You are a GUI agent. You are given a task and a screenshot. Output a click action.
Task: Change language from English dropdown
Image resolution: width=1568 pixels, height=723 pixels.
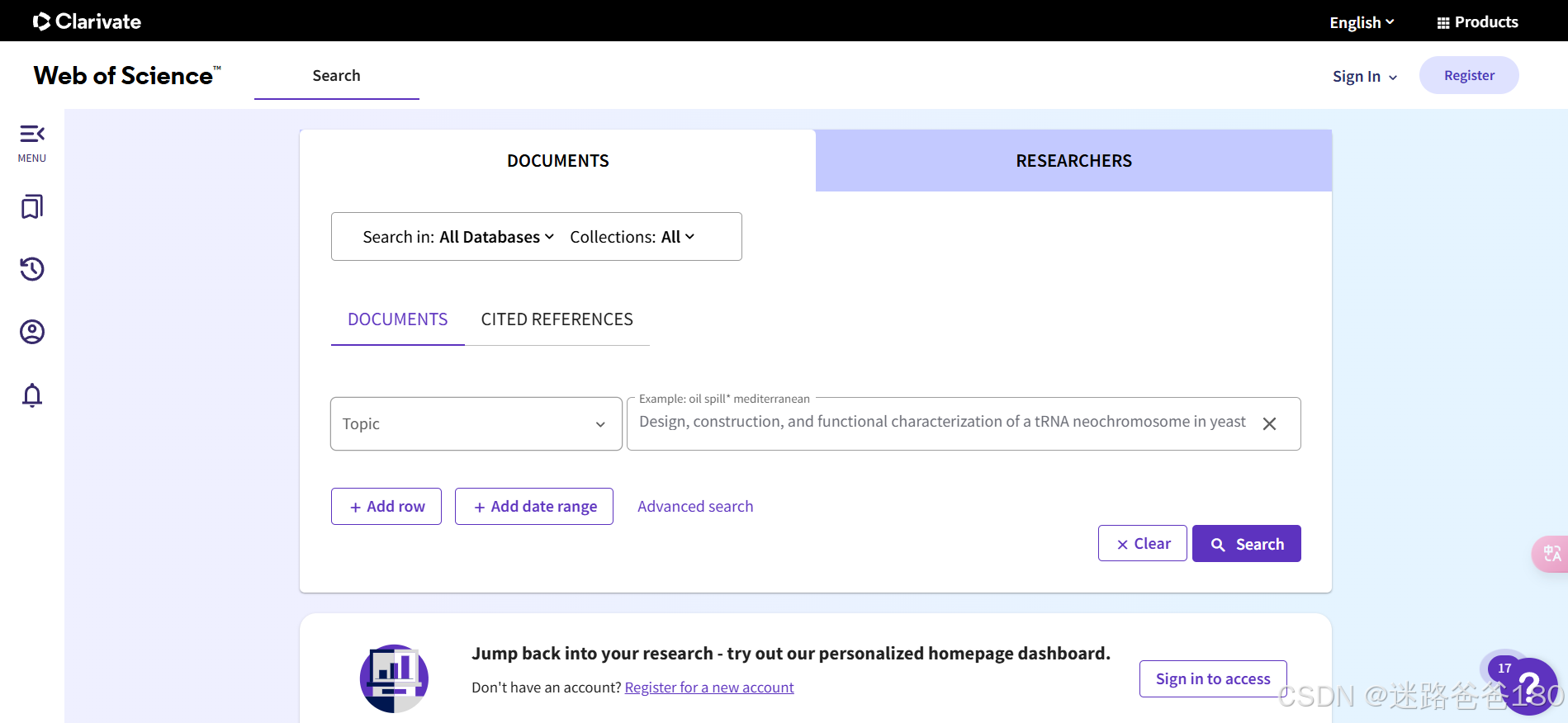pos(1362,22)
